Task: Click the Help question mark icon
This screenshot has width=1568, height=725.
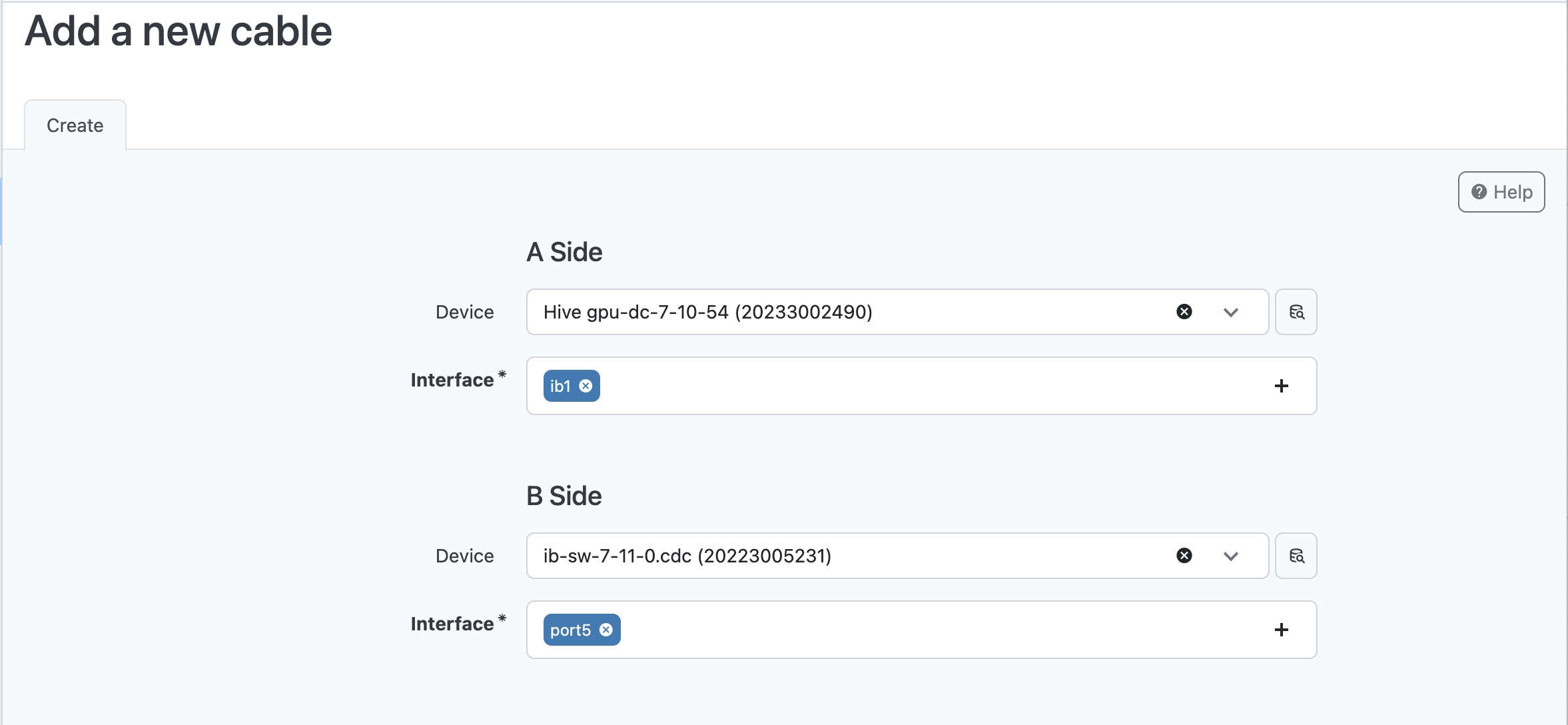Action: point(1479,192)
